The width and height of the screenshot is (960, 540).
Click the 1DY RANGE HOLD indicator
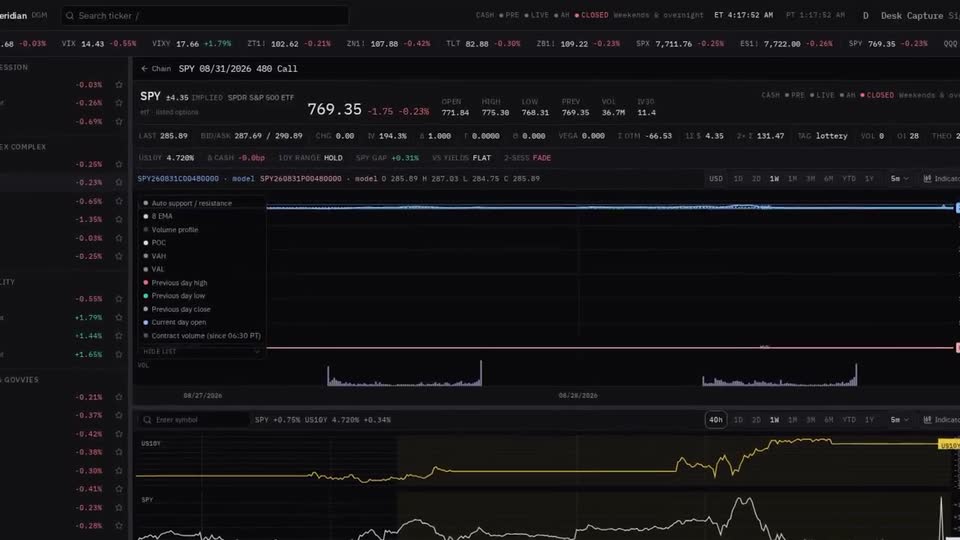click(x=310, y=157)
